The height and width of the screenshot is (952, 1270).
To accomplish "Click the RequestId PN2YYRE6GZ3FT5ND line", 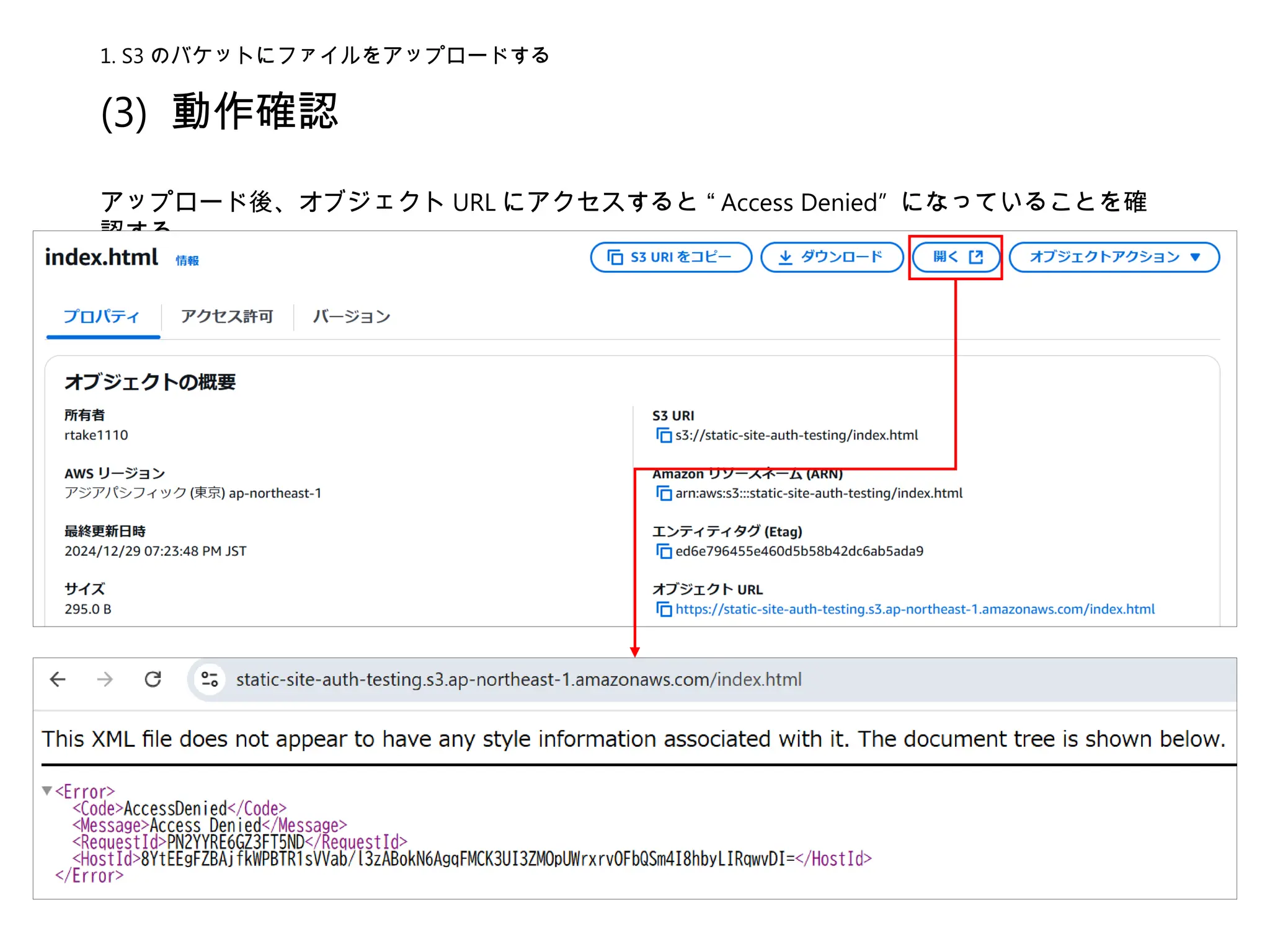I will 240,842.
